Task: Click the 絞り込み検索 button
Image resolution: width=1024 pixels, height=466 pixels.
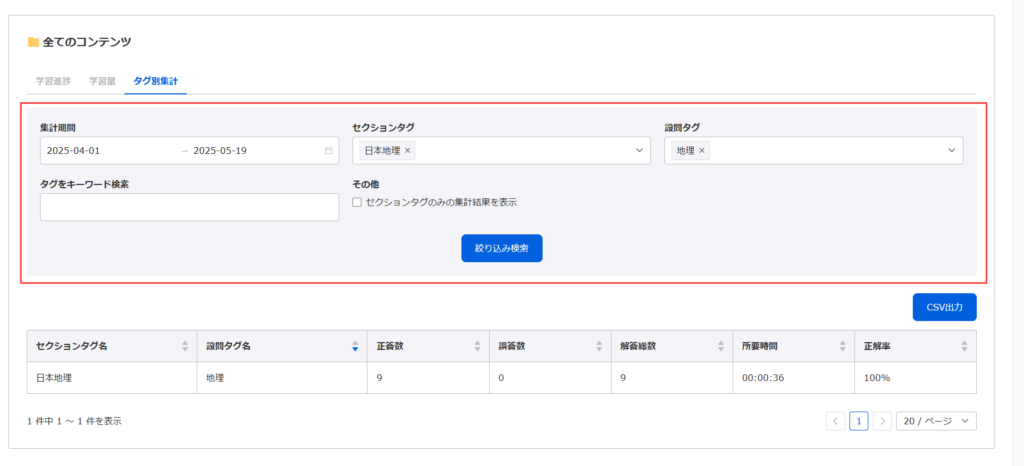Action: coord(502,248)
